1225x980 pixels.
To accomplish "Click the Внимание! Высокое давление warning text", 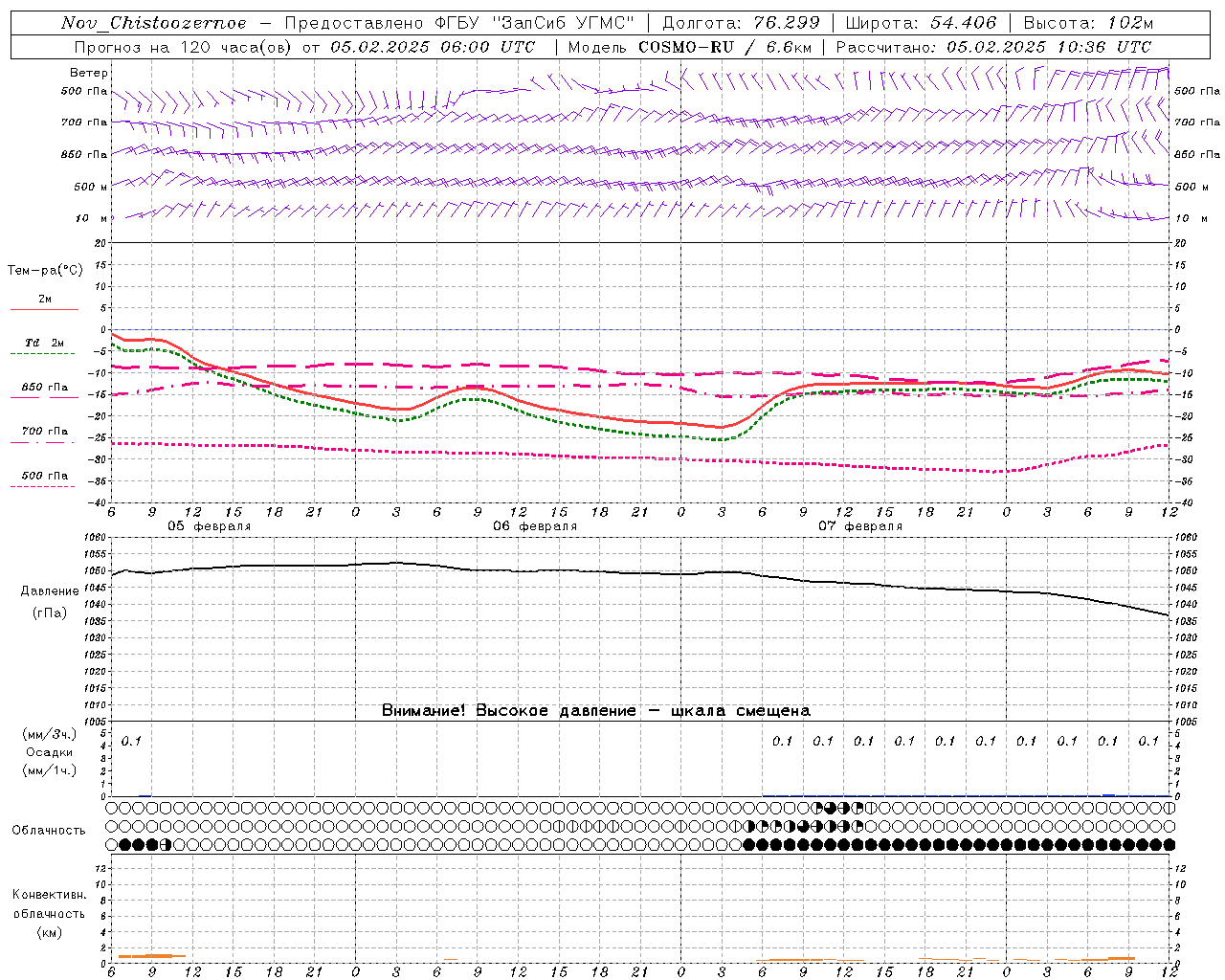I will tap(596, 710).
